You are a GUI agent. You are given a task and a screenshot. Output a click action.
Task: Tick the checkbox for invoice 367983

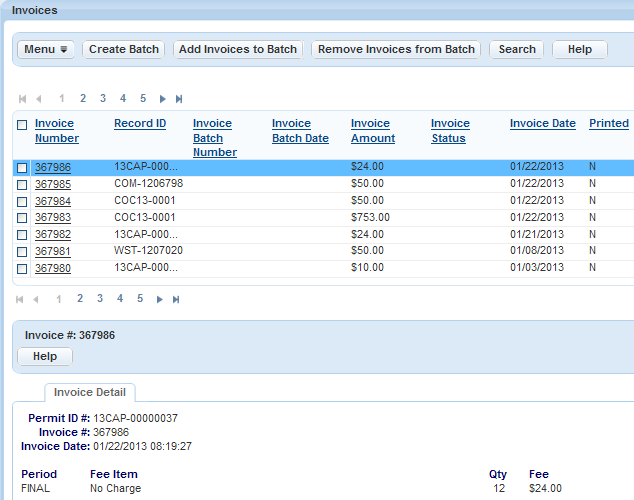22,218
